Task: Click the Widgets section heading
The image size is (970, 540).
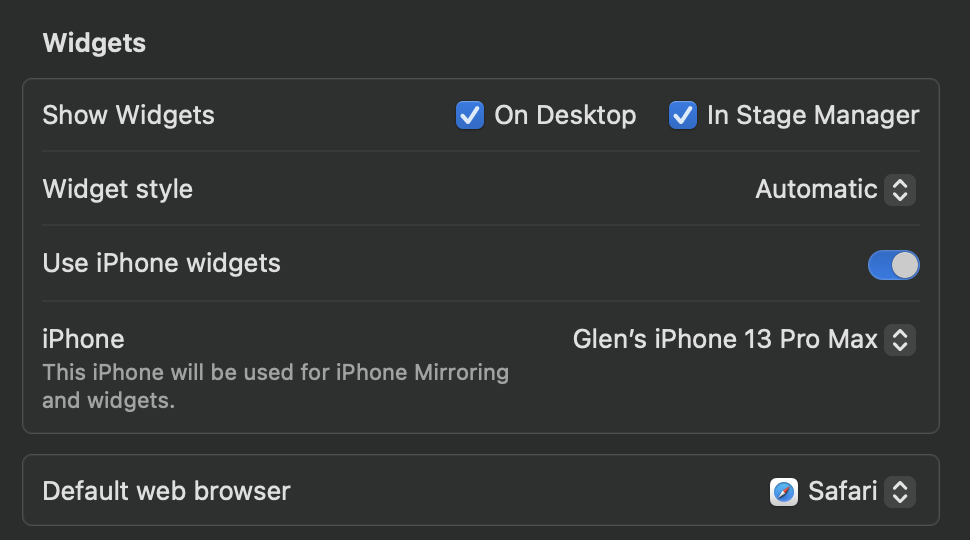Action: tap(94, 44)
